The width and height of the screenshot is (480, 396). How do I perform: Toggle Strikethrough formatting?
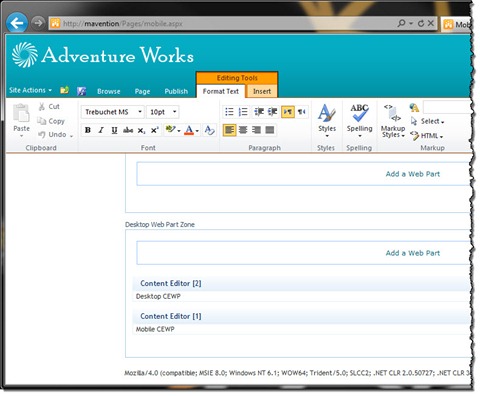tap(128, 130)
